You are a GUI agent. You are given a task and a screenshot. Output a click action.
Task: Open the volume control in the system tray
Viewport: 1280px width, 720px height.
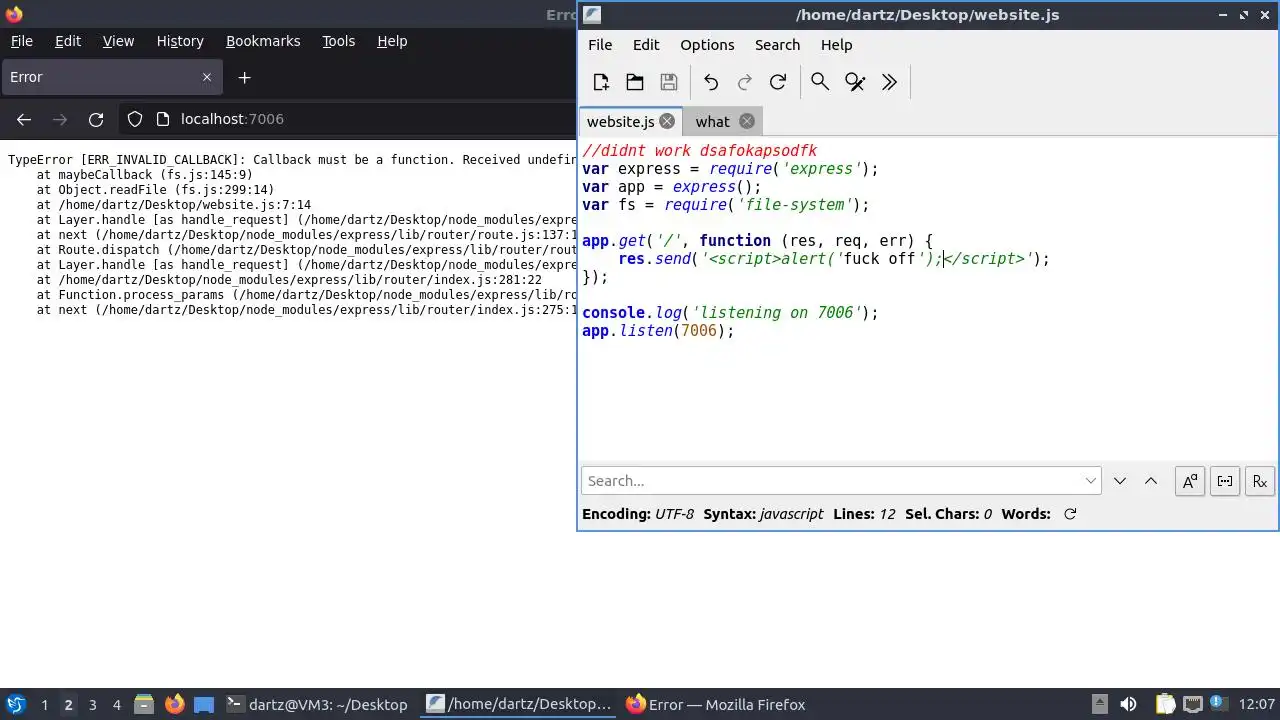click(x=1128, y=704)
